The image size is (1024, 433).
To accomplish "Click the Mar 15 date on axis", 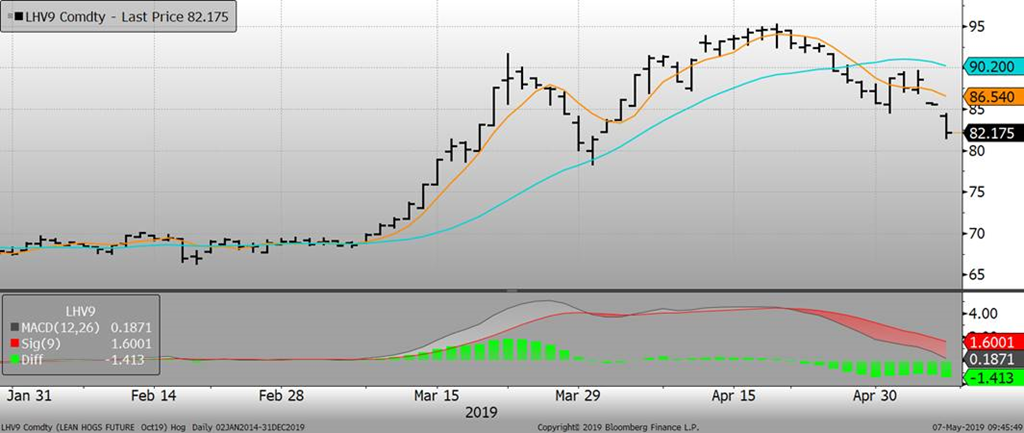I will [x=435, y=395].
